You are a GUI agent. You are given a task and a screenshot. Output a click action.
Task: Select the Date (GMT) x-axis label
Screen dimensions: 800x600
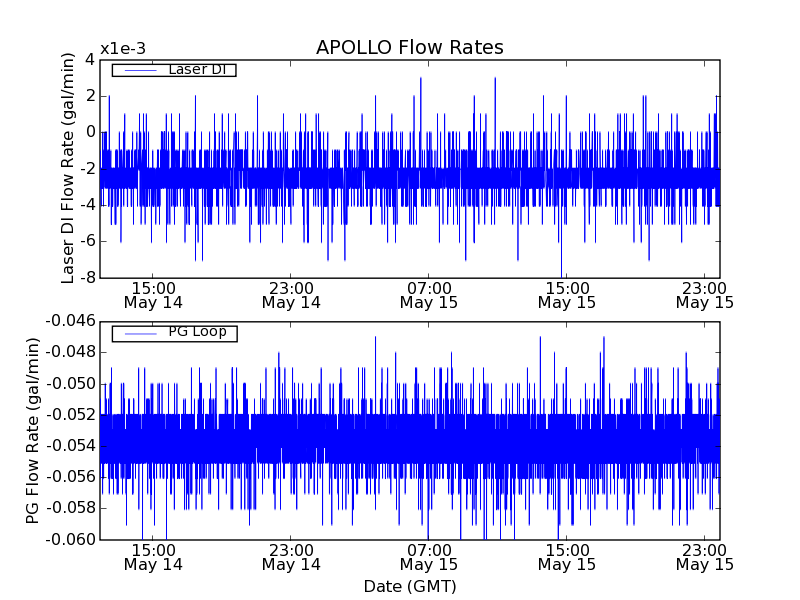pos(409,586)
